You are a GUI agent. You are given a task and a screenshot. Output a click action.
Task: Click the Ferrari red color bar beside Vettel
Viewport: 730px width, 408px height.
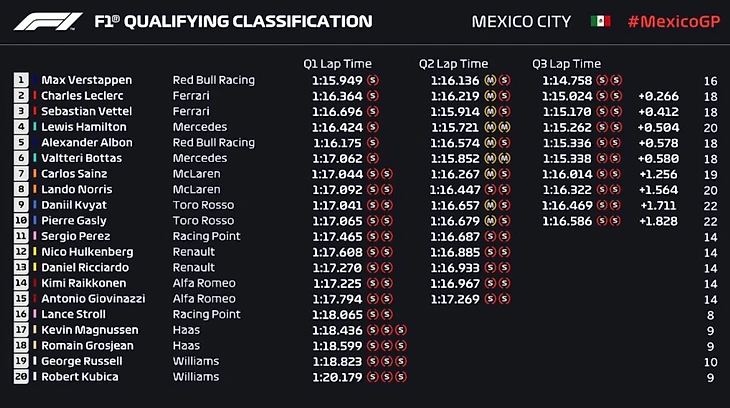(35, 111)
